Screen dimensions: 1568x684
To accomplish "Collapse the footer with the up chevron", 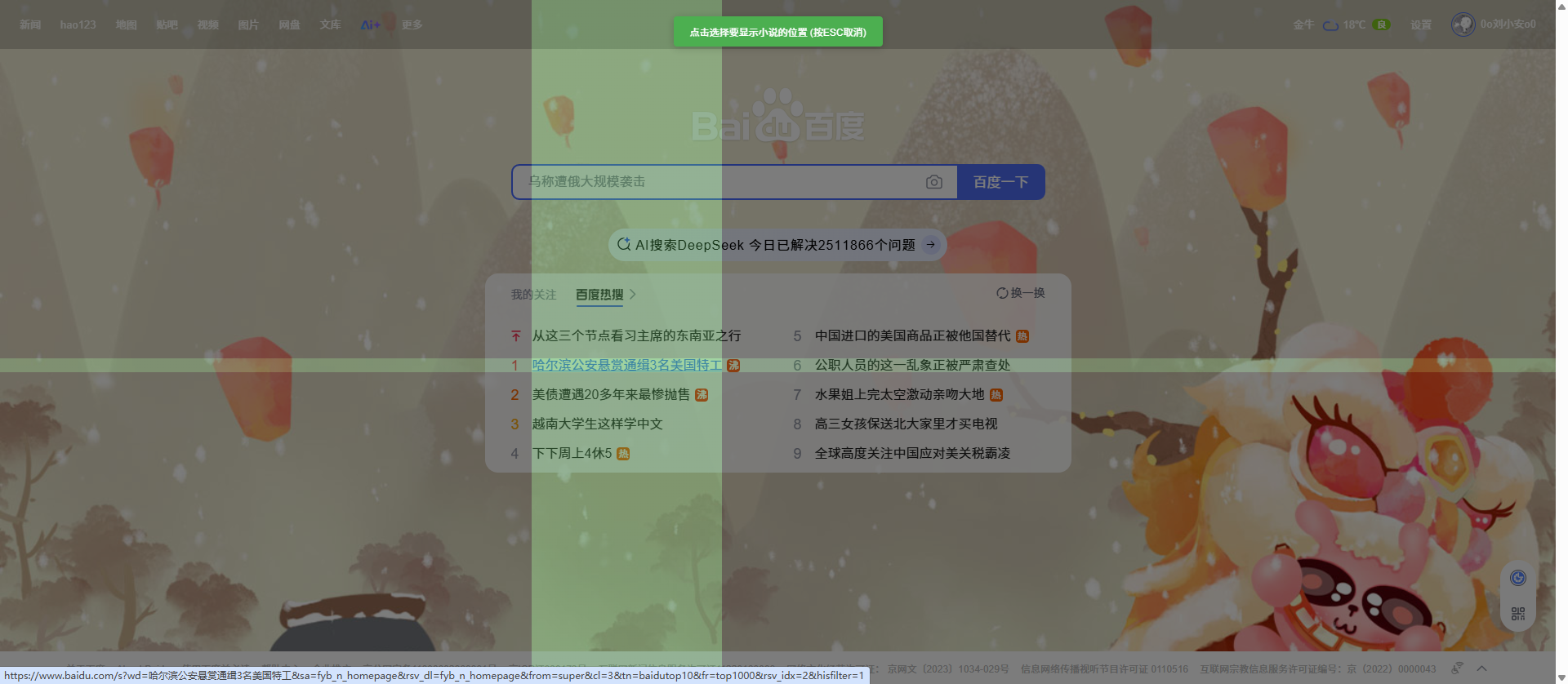I will (x=1481, y=668).
